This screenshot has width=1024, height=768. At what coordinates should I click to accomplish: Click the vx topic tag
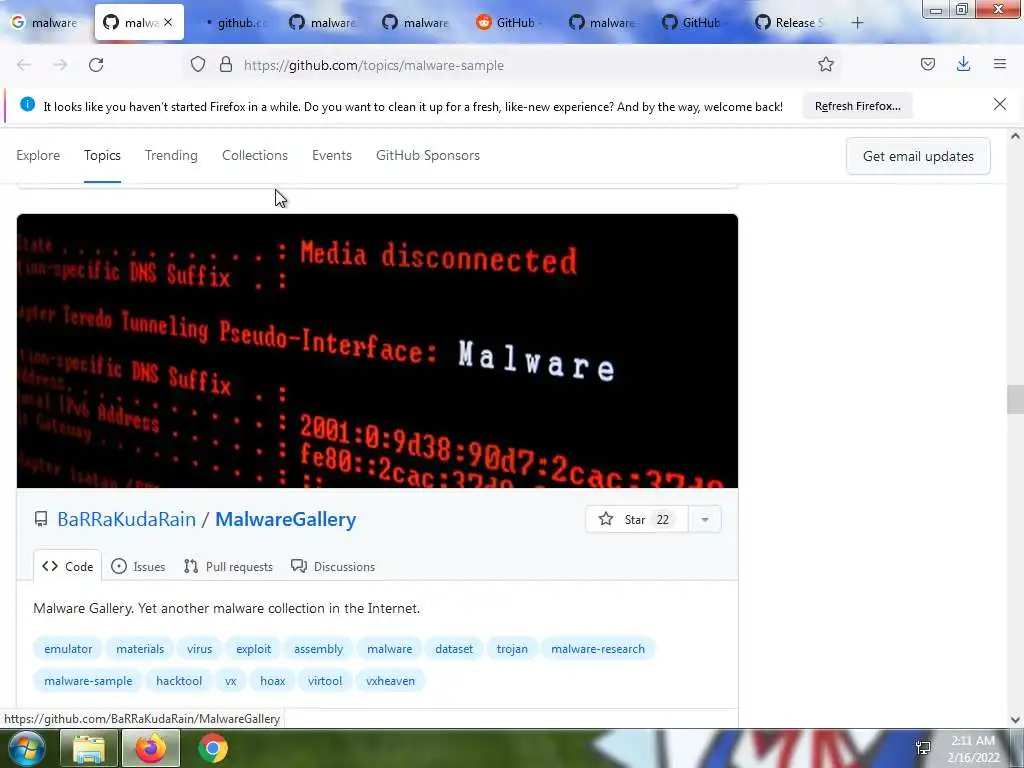[231, 680]
